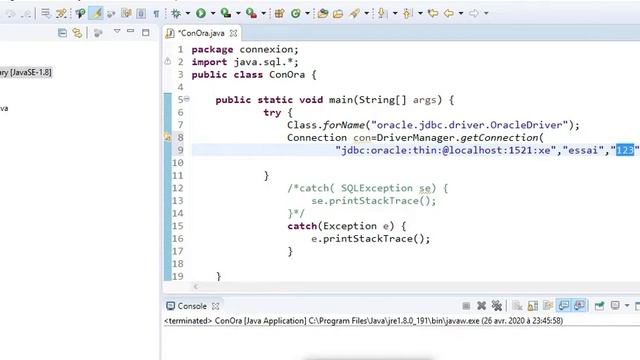Click the New Java Class icon
Viewport: 640px width, 360px height.
tap(296, 13)
